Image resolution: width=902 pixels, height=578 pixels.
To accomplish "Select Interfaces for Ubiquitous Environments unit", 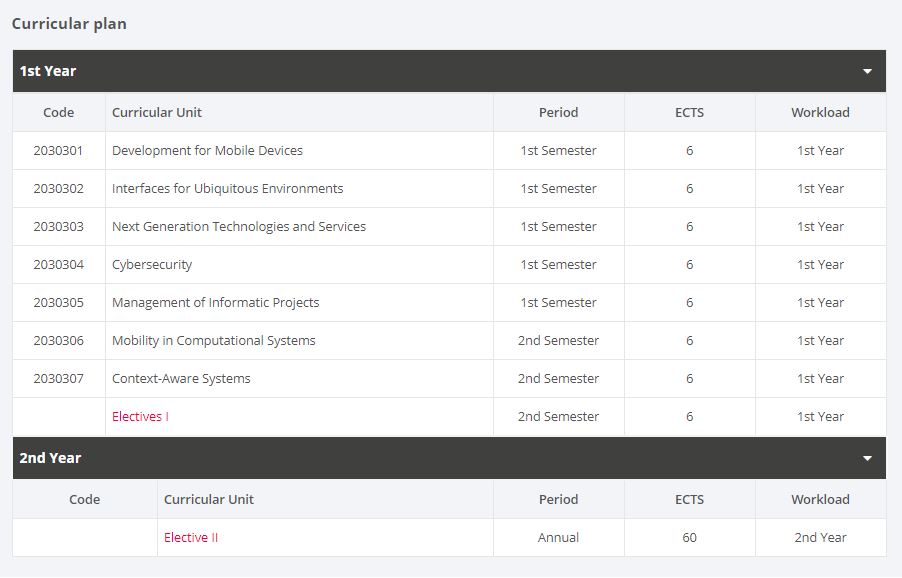I will click(227, 189).
